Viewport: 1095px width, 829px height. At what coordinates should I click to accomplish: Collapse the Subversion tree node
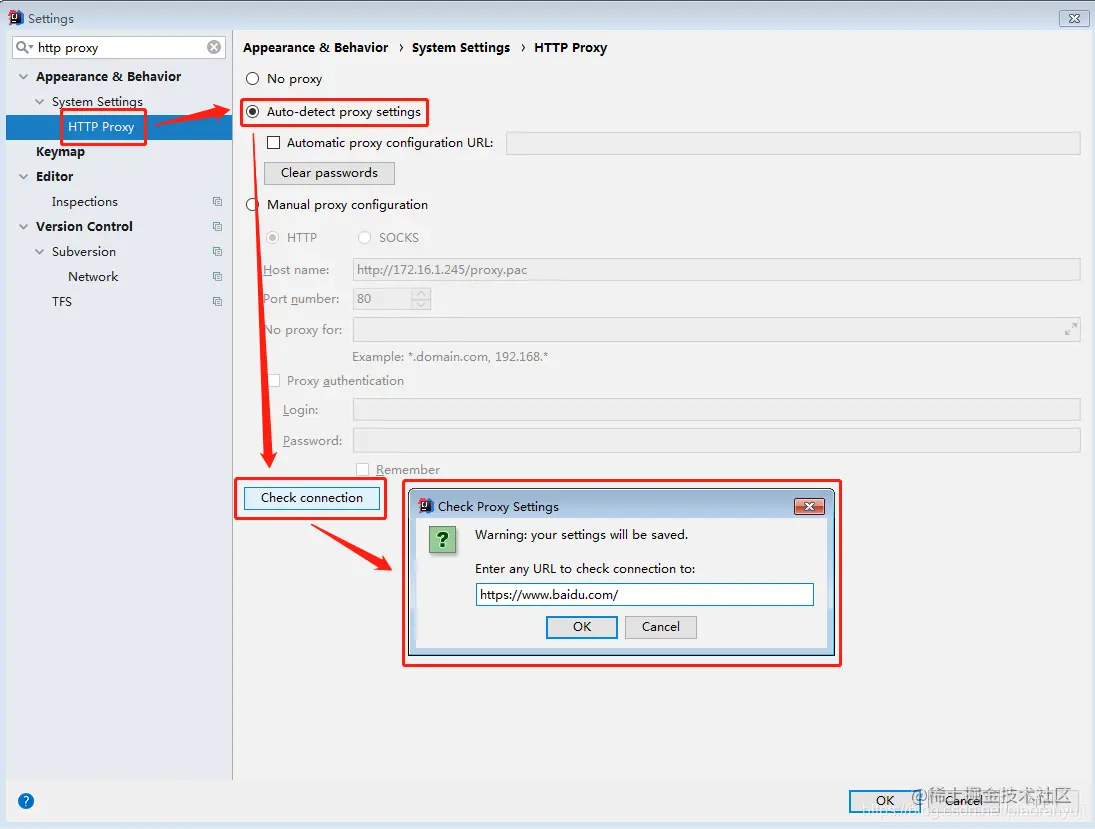point(39,251)
